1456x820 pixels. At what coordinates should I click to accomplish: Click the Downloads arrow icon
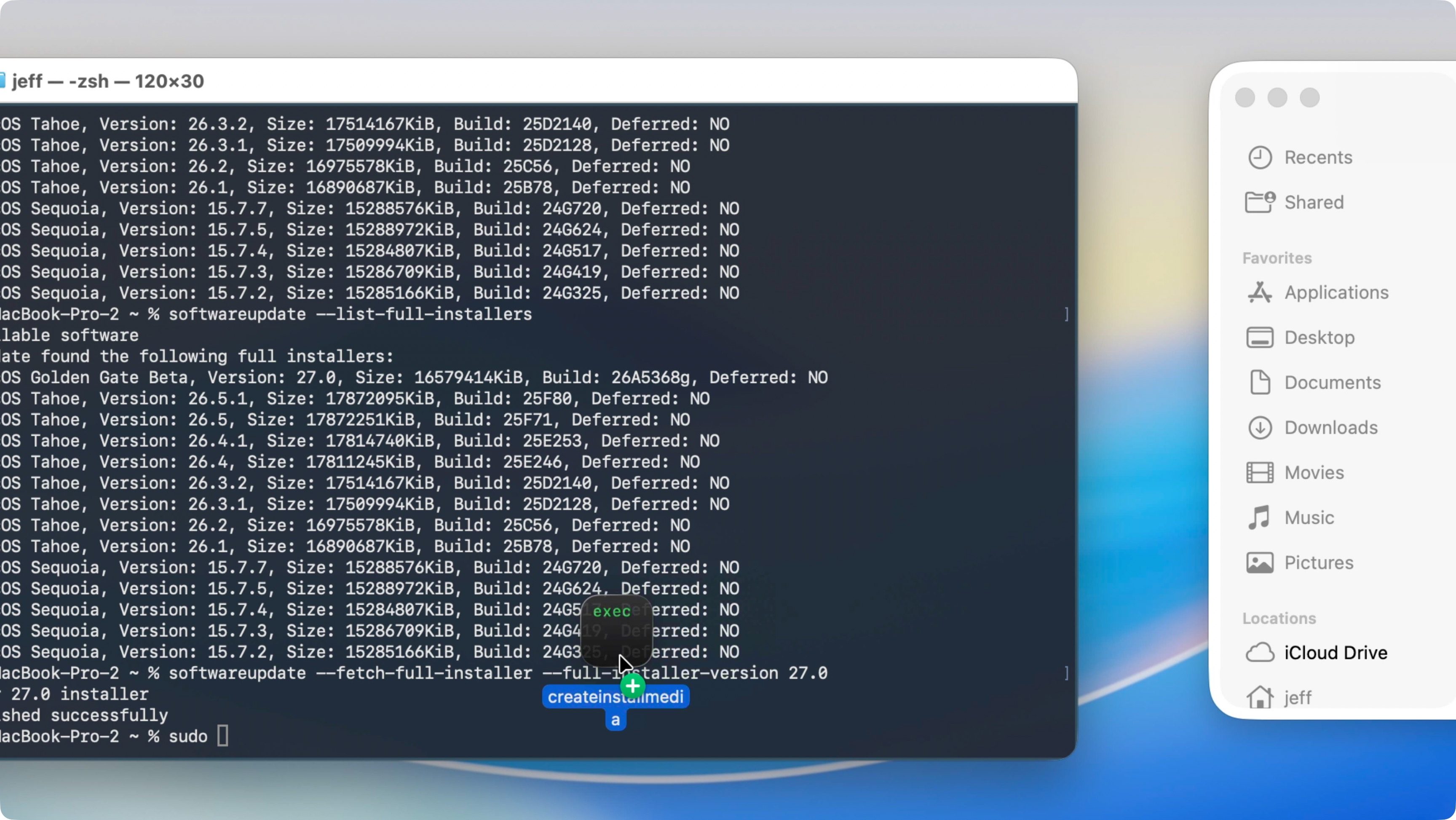[x=1260, y=428]
